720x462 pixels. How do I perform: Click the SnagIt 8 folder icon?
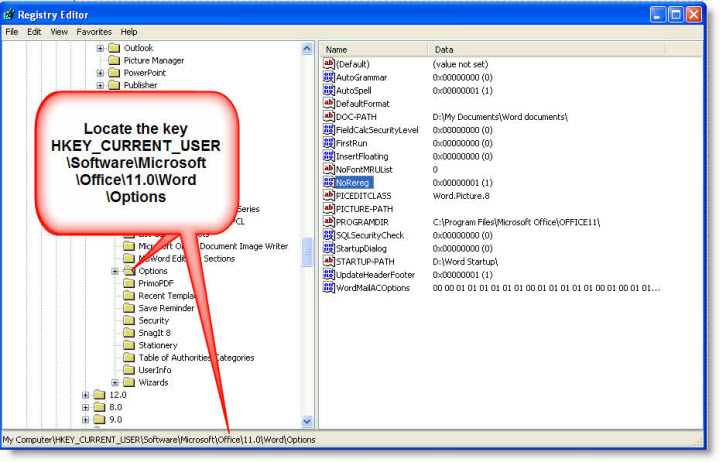[129, 332]
